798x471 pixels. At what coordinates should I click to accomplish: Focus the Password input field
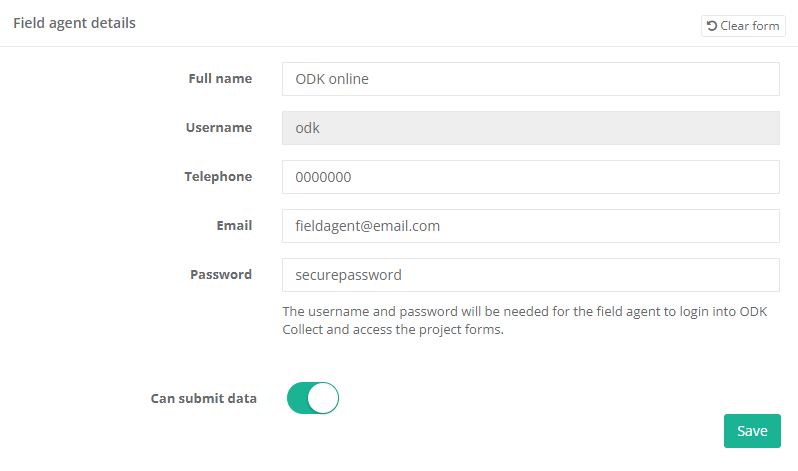(530, 275)
